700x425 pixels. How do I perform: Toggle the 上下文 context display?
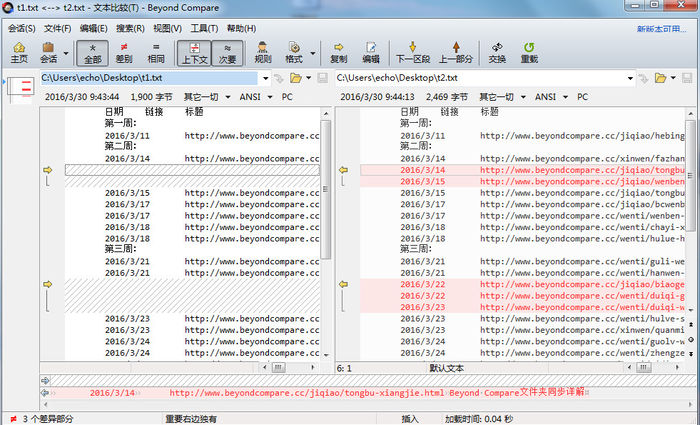[x=194, y=53]
